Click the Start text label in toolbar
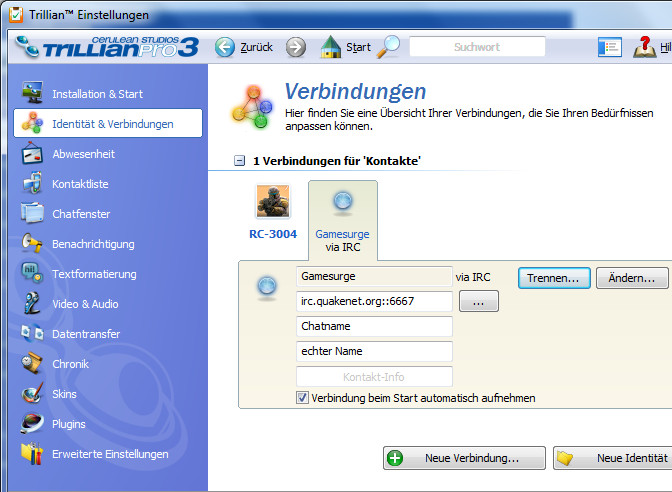 click(358, 47)
